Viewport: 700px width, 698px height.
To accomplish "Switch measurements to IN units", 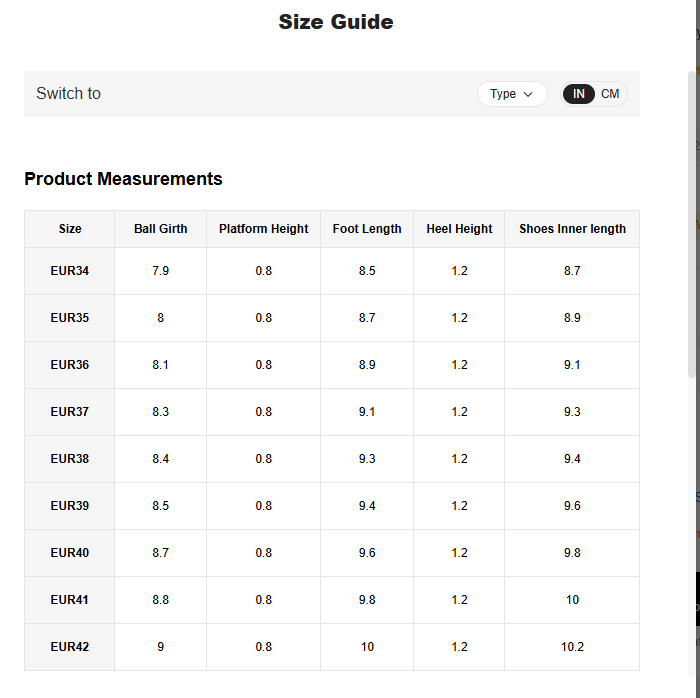I will point(579,94).
